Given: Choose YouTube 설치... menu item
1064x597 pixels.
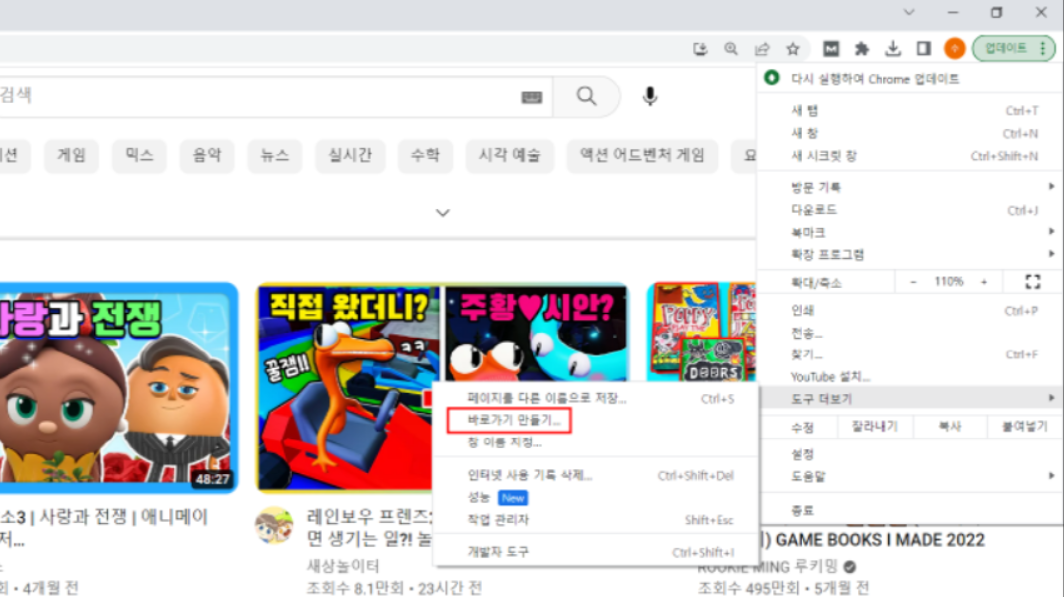Looking at the screenshot, I should tap(909, 377).
